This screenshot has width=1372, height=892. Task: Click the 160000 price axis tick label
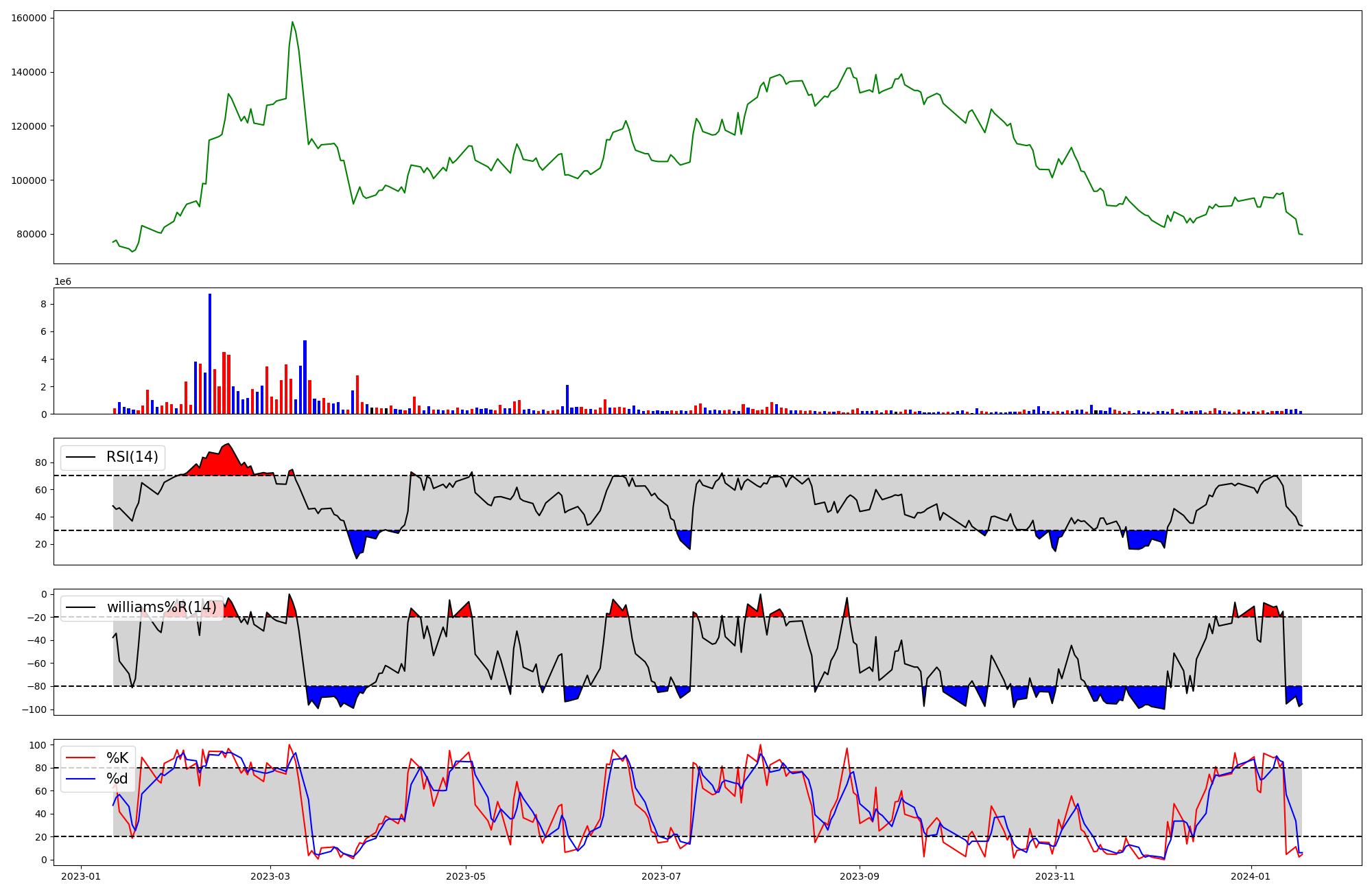[x=29, y=18]
